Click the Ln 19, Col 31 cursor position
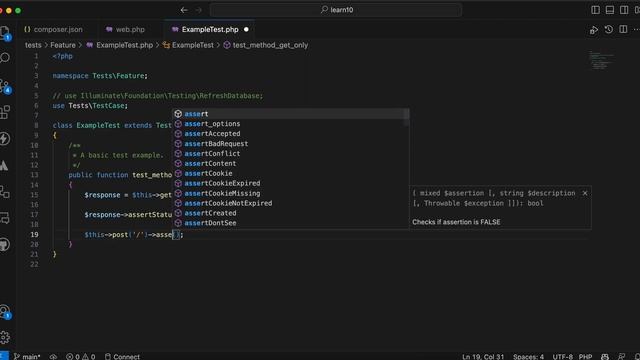The width and height of the screenshot is (640, 360). tap(483, 356)
